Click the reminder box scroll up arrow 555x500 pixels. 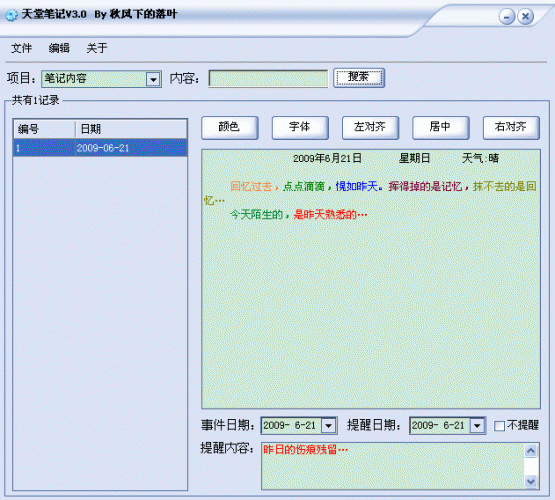pos(531,450)
